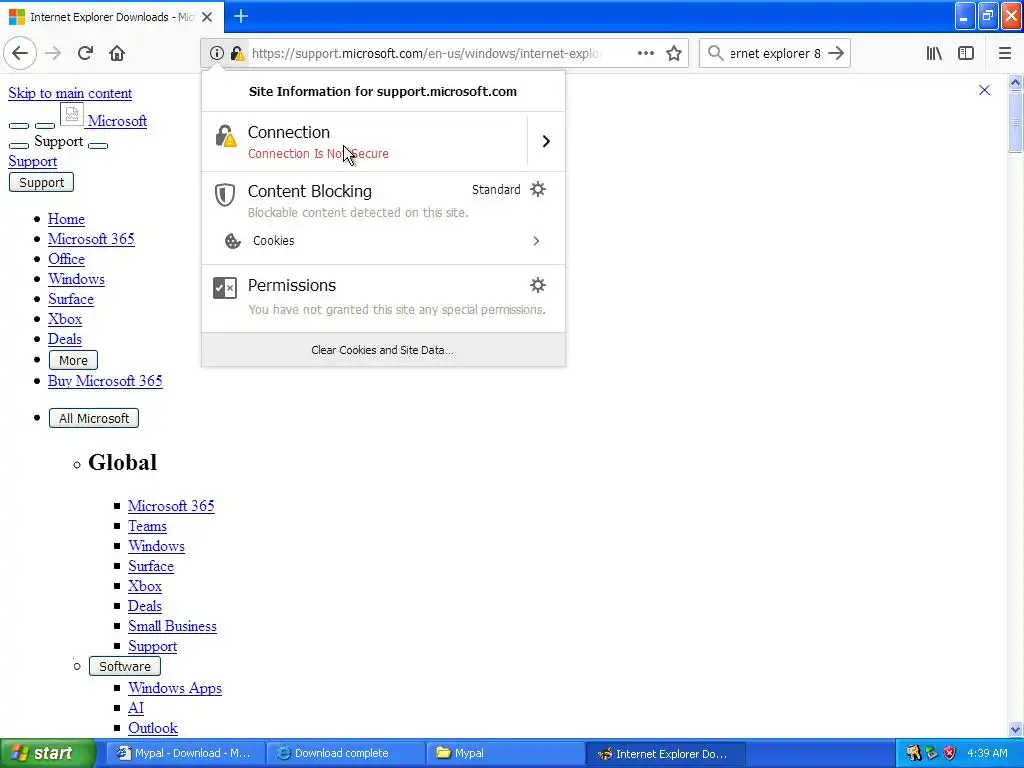Open the Outlook link
1024x768 pixels.
[x=153, y=728]
